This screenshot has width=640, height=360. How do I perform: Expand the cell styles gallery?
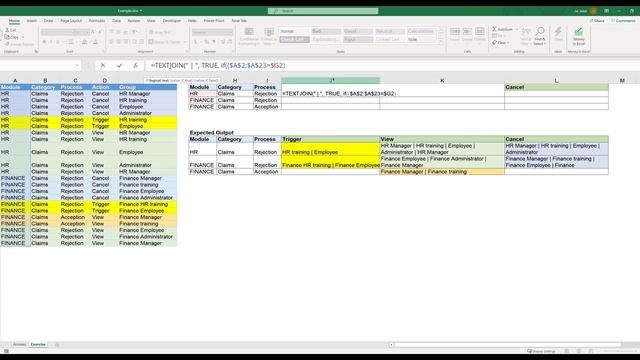tap(440, 42)
